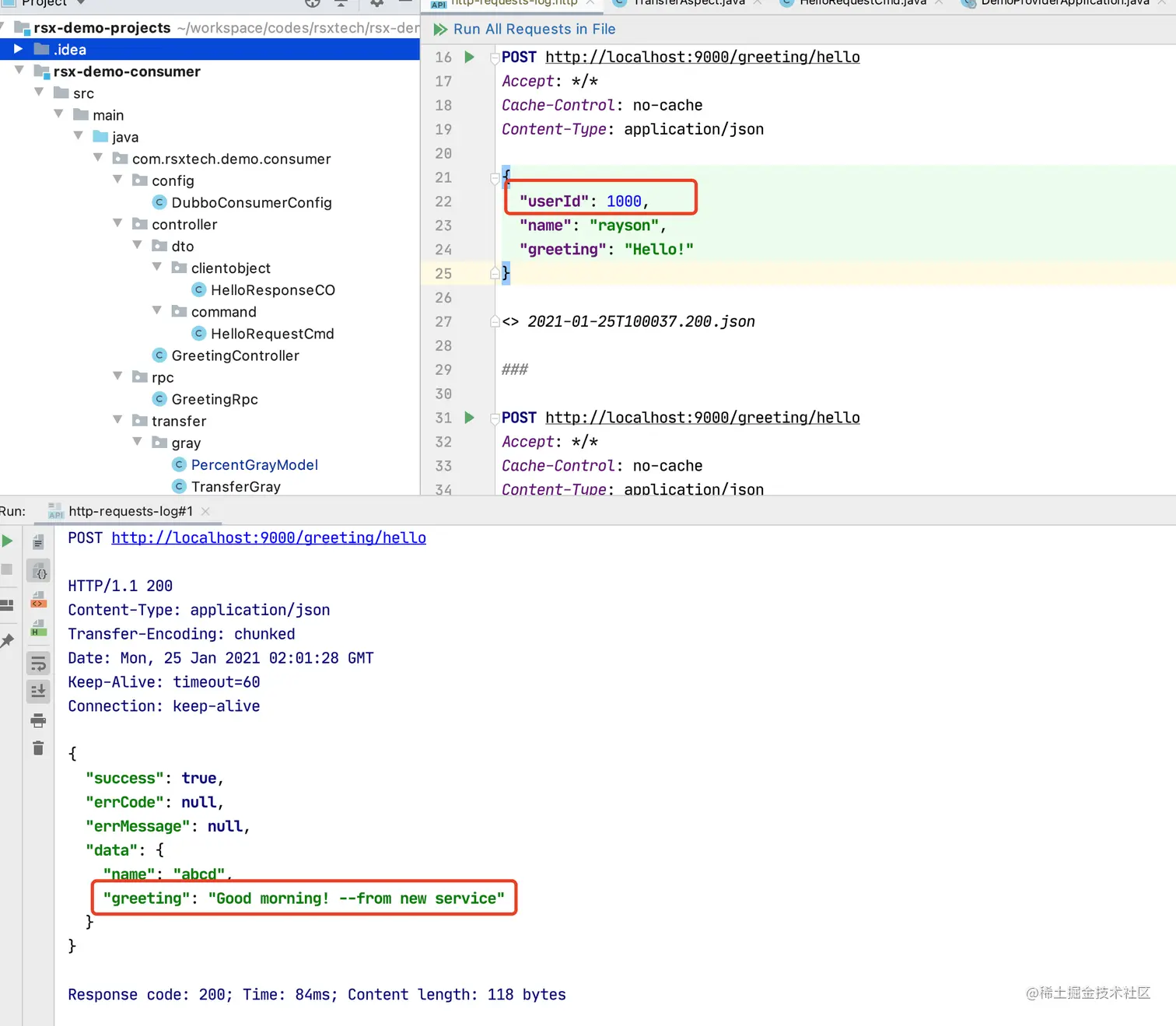Click DubboConsumerConfig class icon

pyautogui.click(x=159, y=202)
